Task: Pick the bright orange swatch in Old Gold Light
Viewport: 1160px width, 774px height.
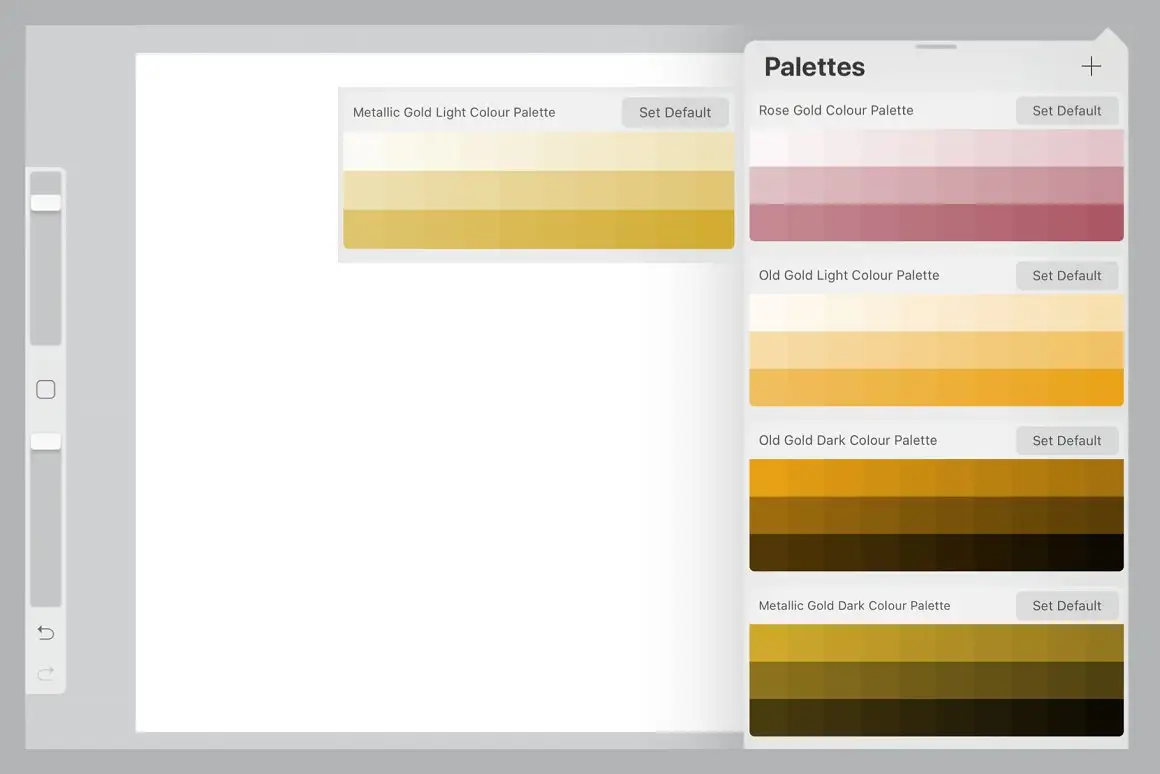Action: (x=1105, y=387)
